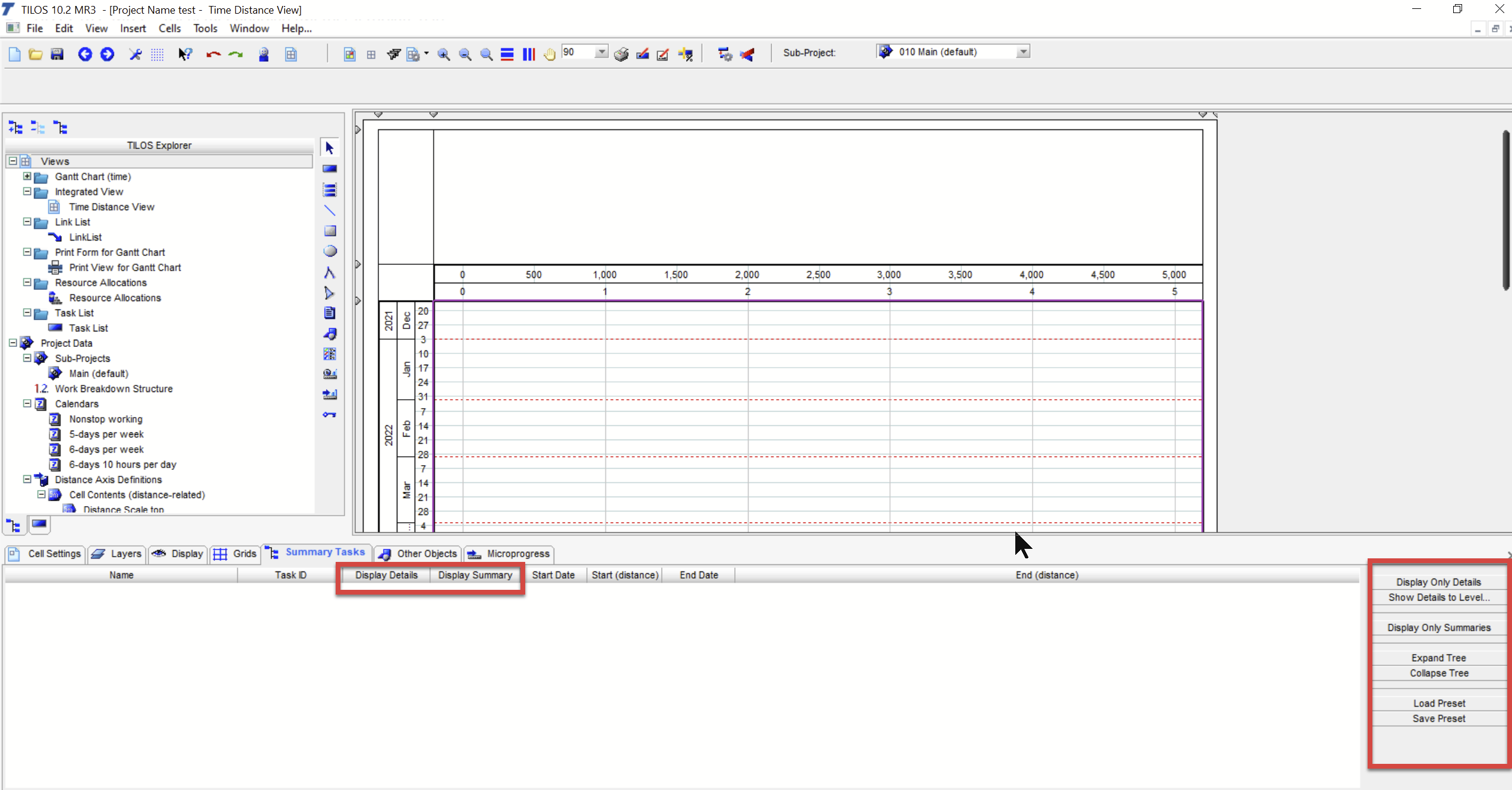This screenshot has width=1512, height=790.
Task: Activate the pan hand tool
Action: tap(549, 54)
